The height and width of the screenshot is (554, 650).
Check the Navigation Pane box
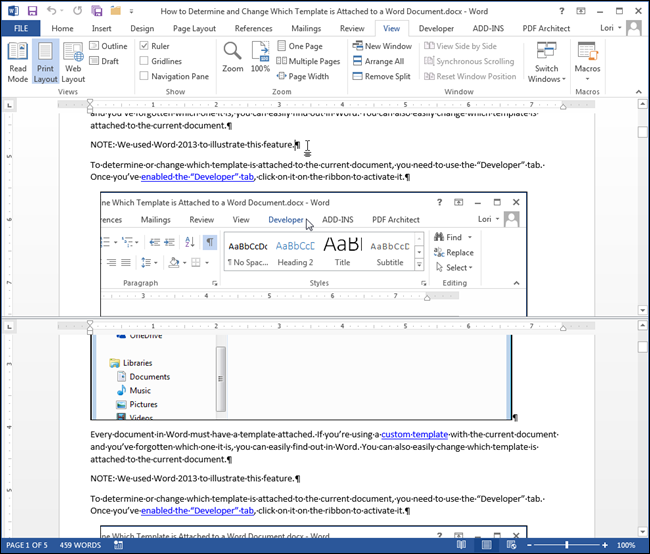(145, 76)
